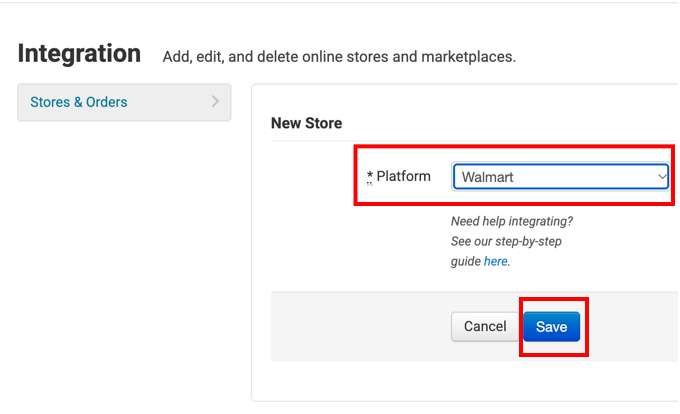This screenshot has width=680, height=414.
Task: Click the 'Integration' page title
Action: pyautogui.click(x=79, y=54)
